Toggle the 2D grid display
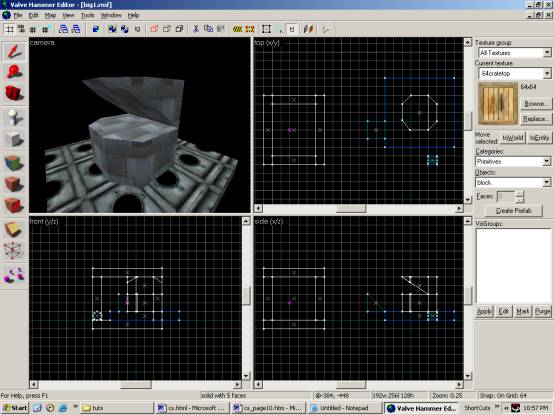This screenshot has height=415, width=554. (x=10, y=29)
